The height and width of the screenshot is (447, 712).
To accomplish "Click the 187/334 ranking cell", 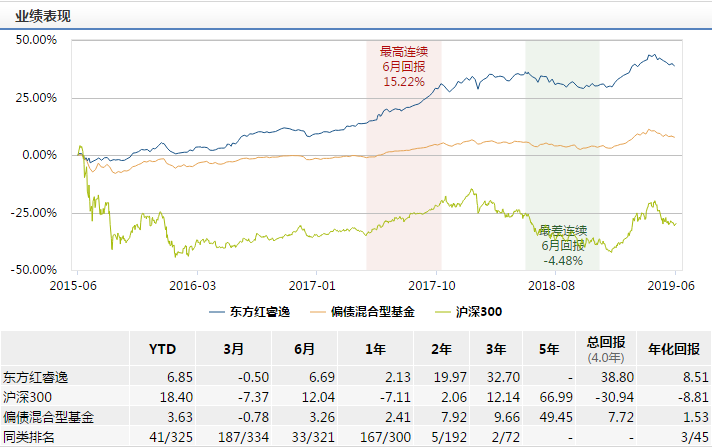I will point(243,437).
